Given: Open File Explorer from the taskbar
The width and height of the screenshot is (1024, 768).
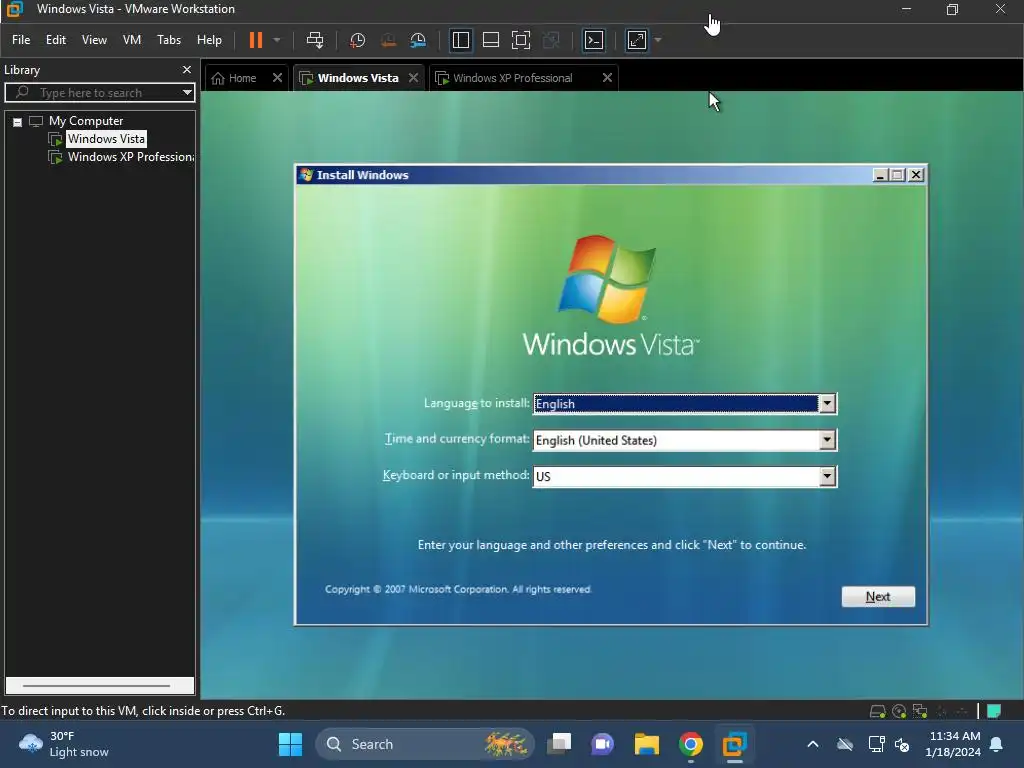Looking at the screenshot, I should pos(647,744).
